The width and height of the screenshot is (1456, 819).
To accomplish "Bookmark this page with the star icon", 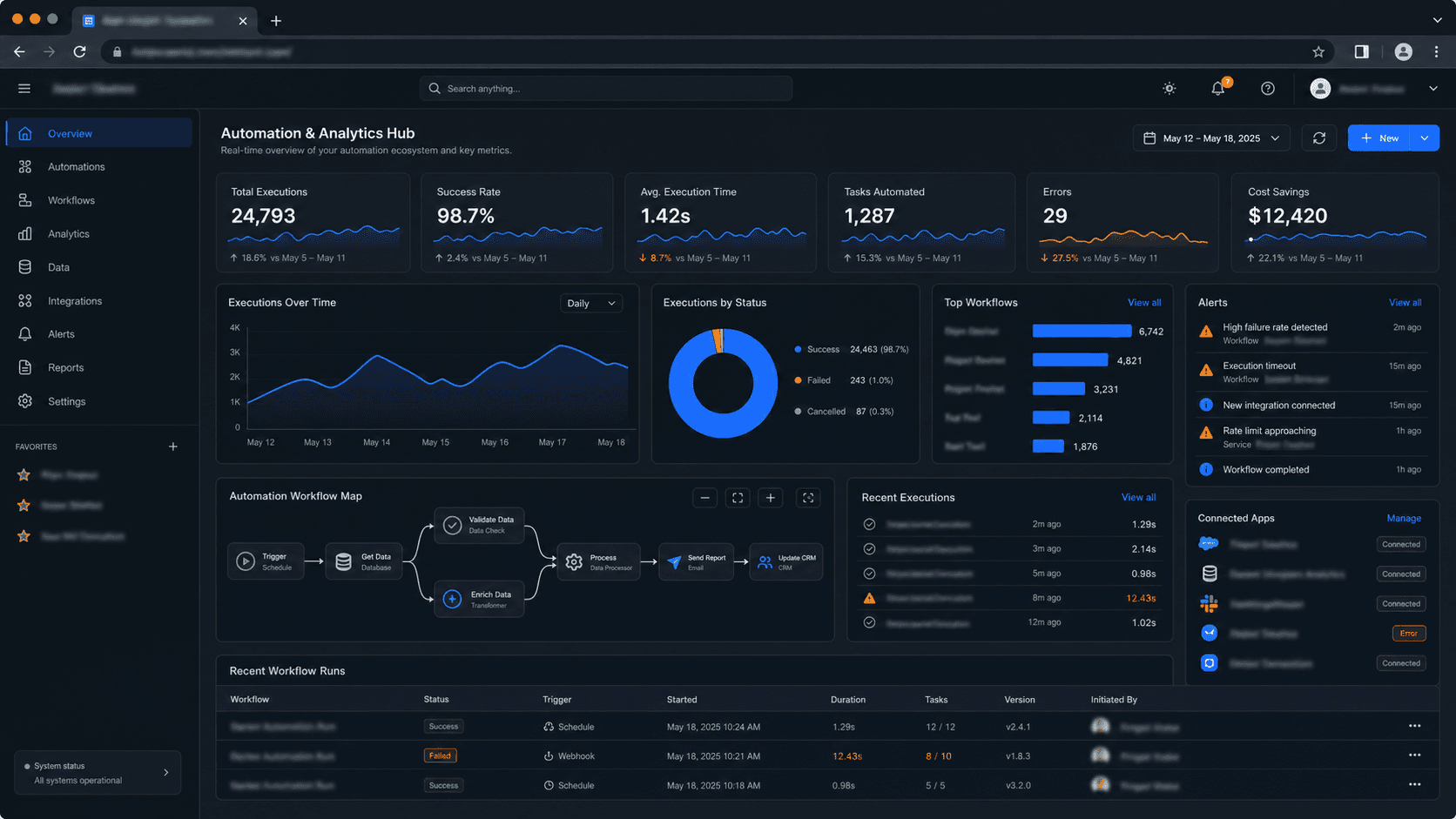I will coord(1318,52).
